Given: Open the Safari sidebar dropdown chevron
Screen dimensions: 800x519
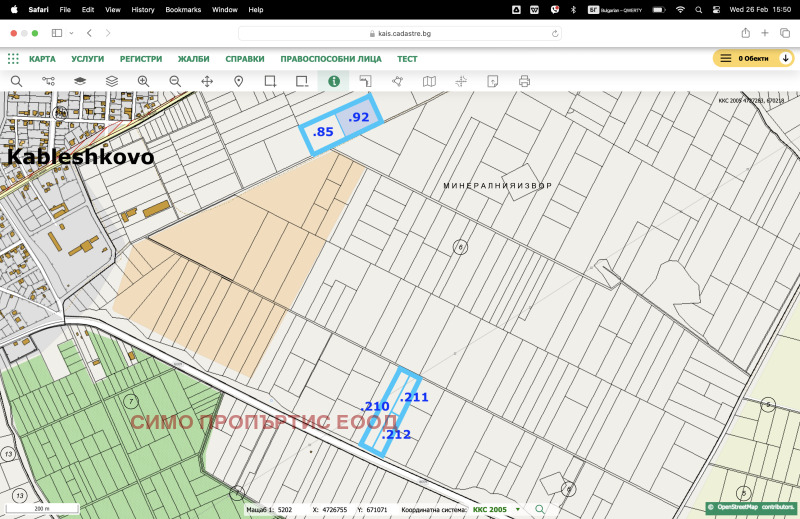Looking at the screenshot, I should click(72, 33).
